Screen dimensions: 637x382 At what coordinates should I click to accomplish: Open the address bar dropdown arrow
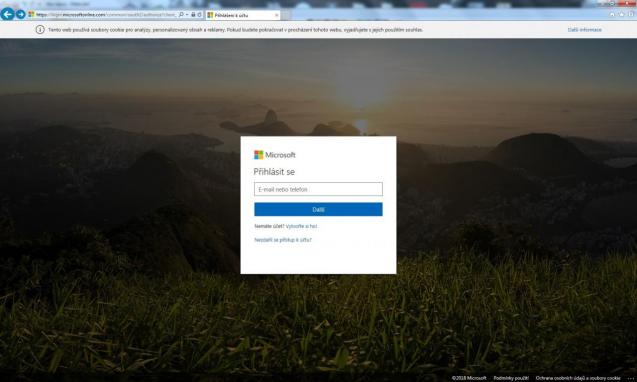click(x=187, y=15)
